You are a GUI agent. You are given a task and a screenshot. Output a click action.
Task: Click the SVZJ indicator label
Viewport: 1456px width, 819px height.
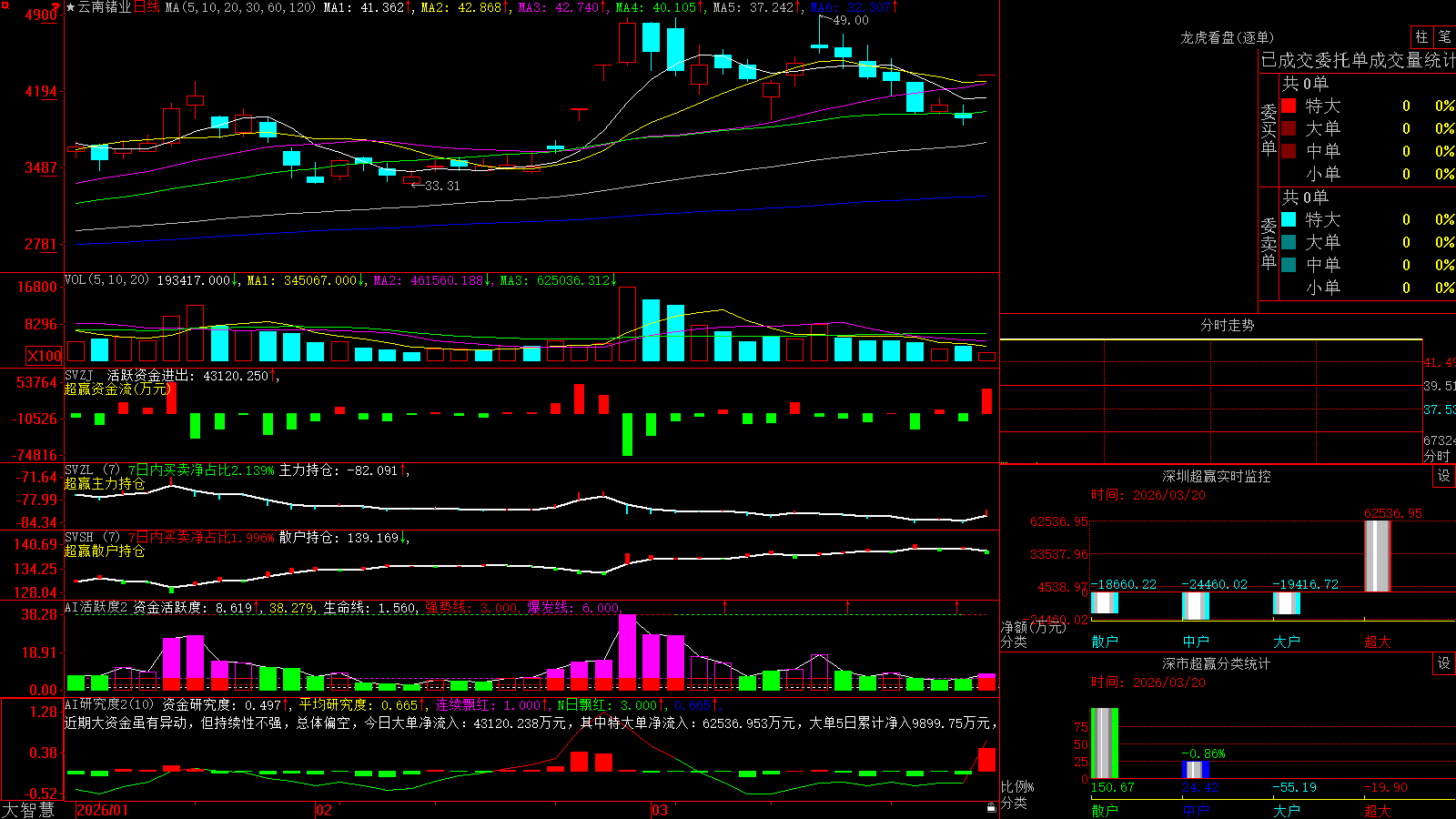(x=79, y=375)
